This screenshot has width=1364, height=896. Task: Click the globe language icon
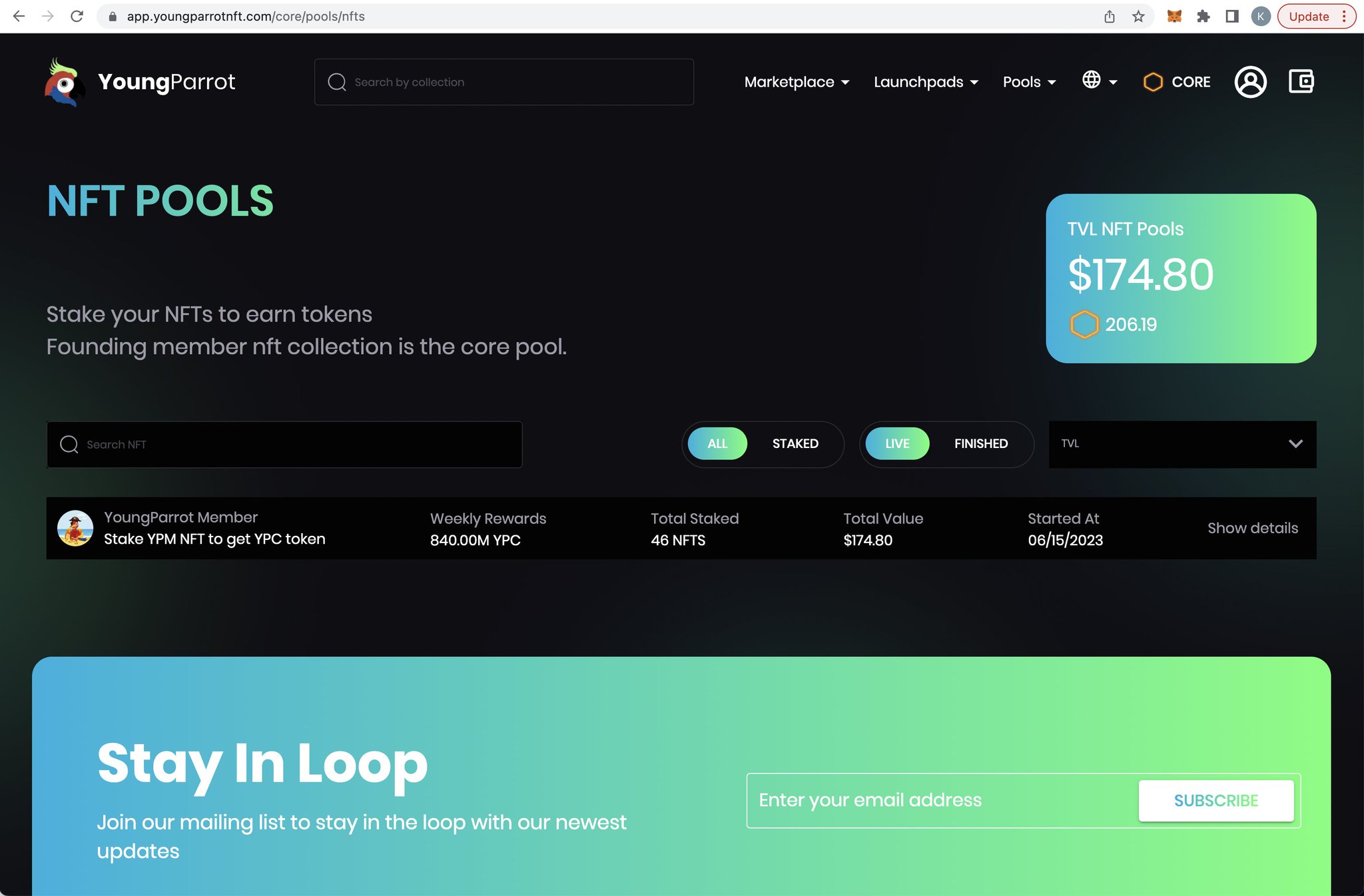coord(1092,81)
